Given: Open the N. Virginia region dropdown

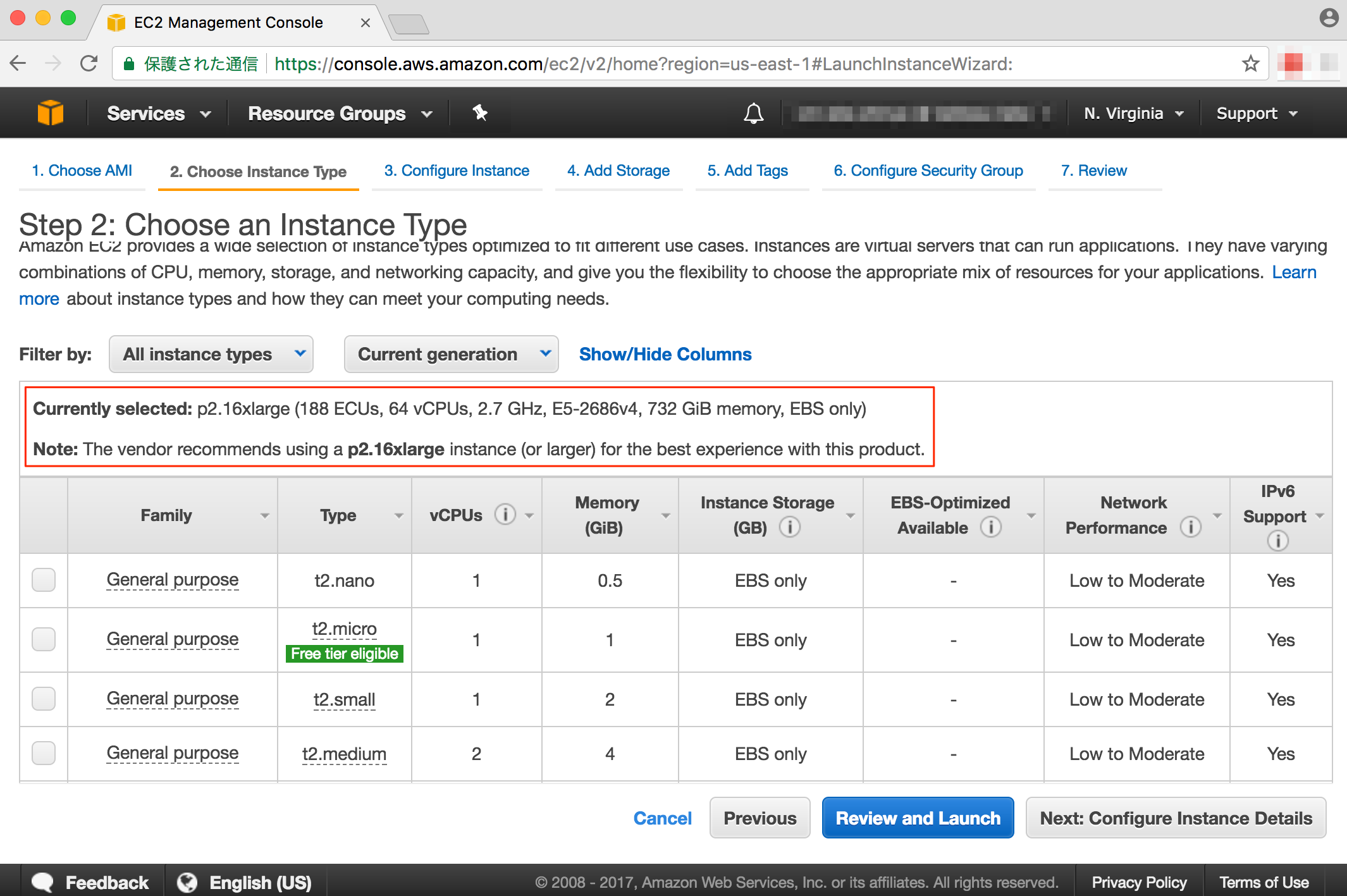Looking at the screenshot, I should pos(1134,113).
